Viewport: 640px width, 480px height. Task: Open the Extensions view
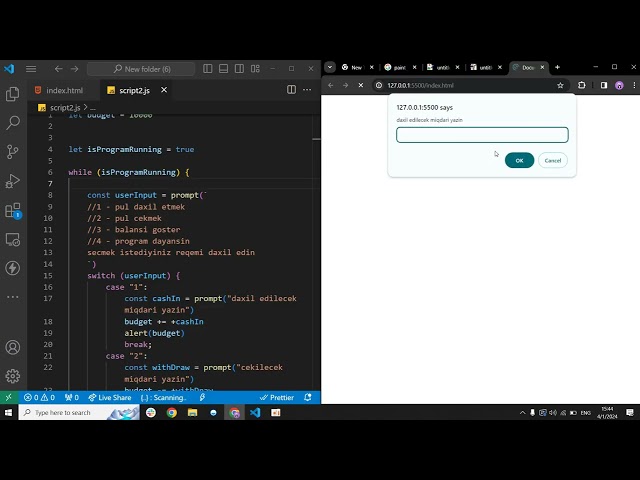coord(13,210)
